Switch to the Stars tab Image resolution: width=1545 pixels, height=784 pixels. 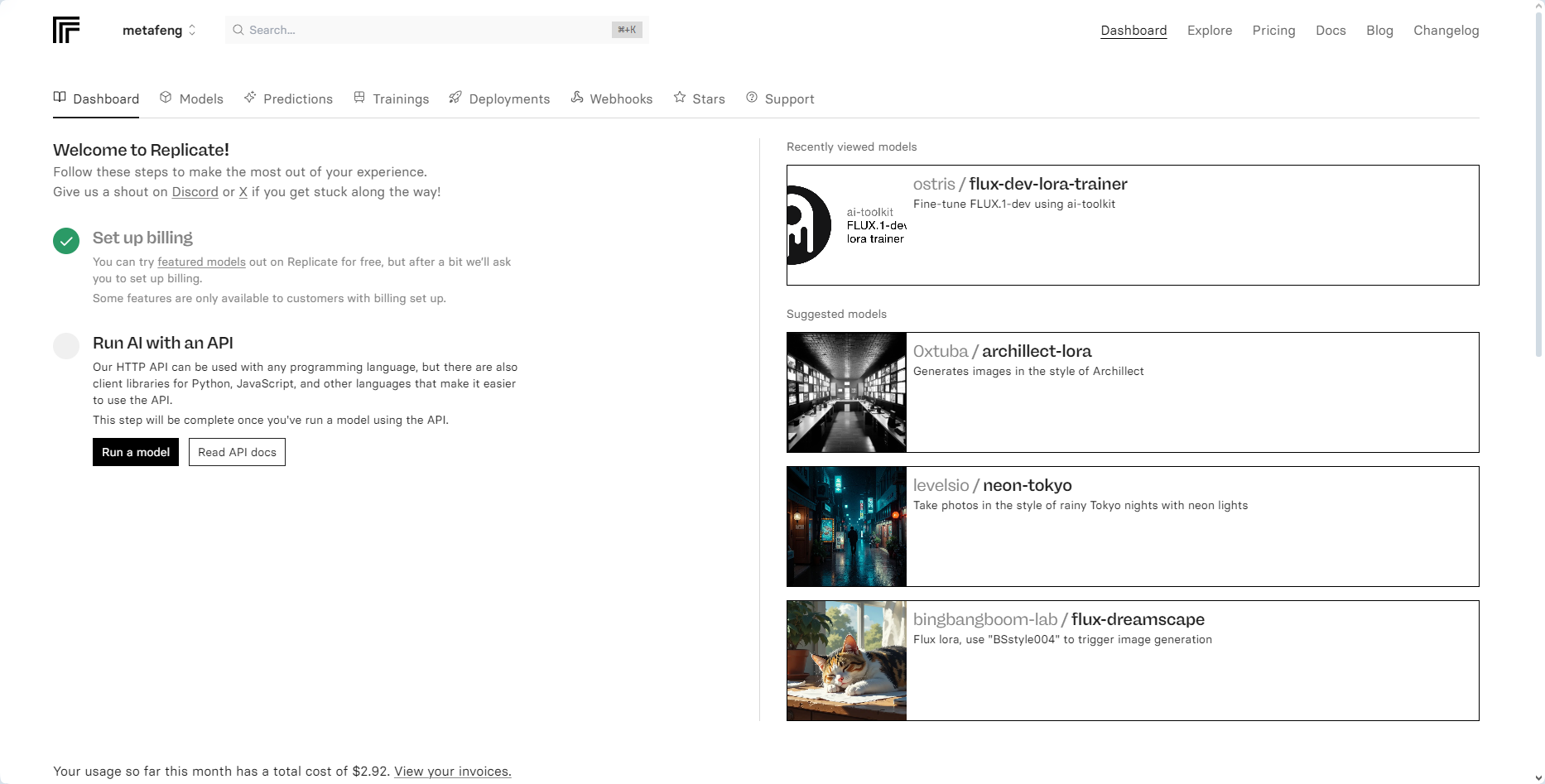coord(699,99)
